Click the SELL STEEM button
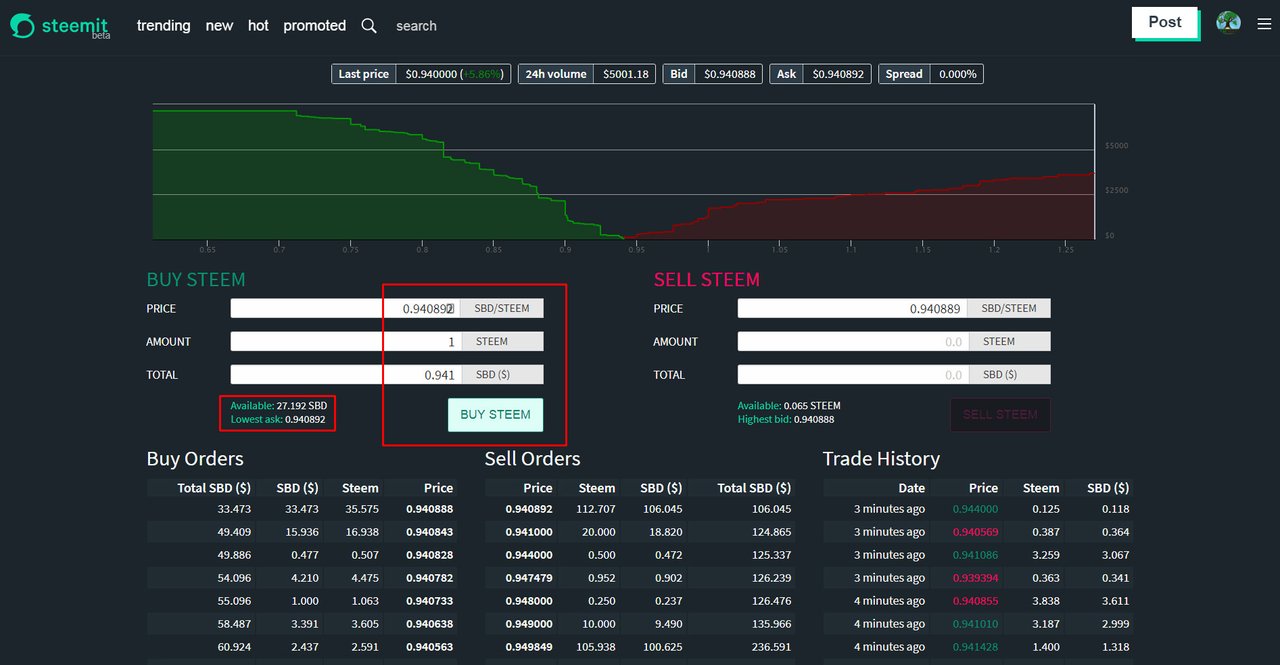 tap(1000, 415)
